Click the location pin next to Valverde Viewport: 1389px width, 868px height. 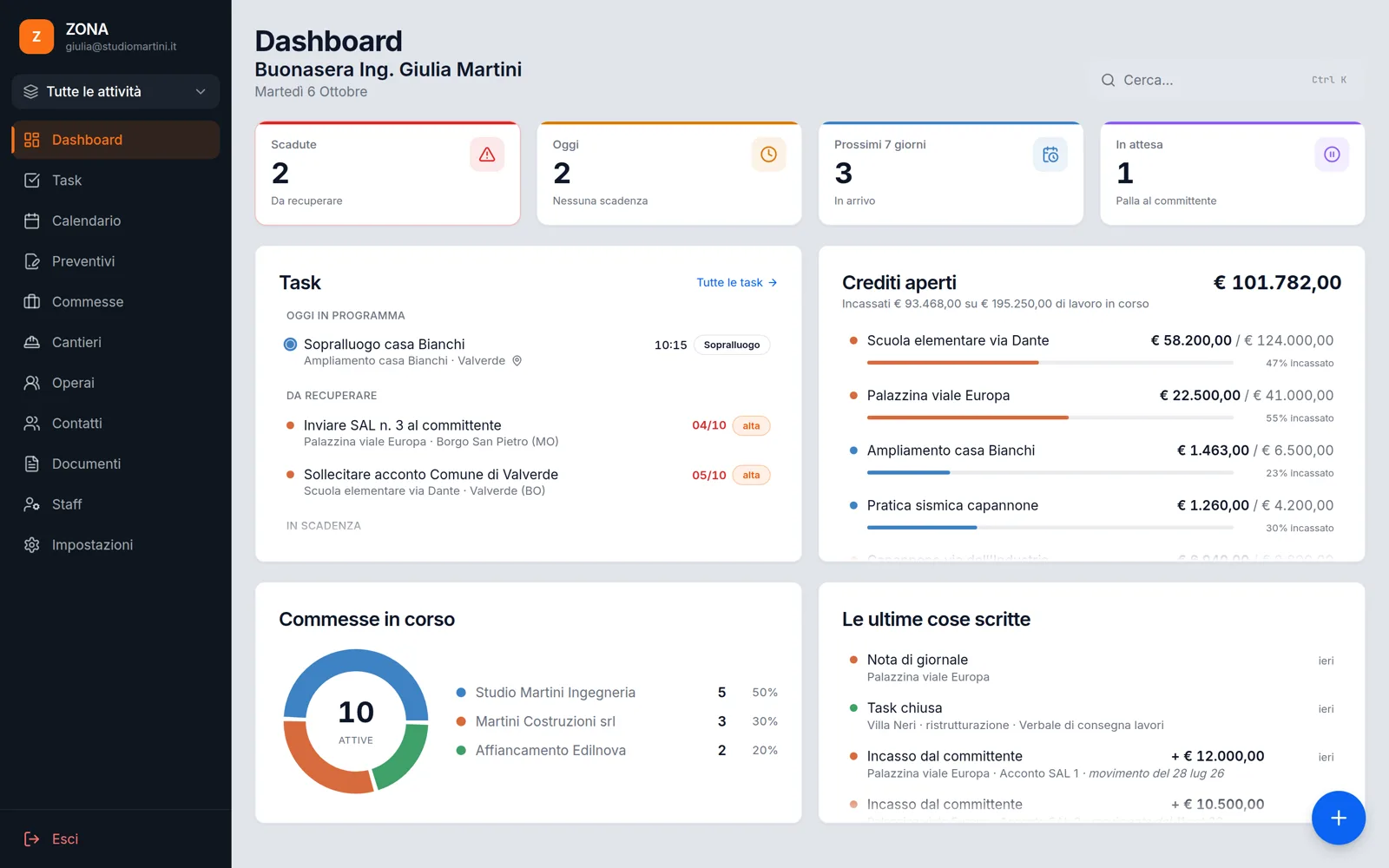pyautogui.click(x=517, y=361)
